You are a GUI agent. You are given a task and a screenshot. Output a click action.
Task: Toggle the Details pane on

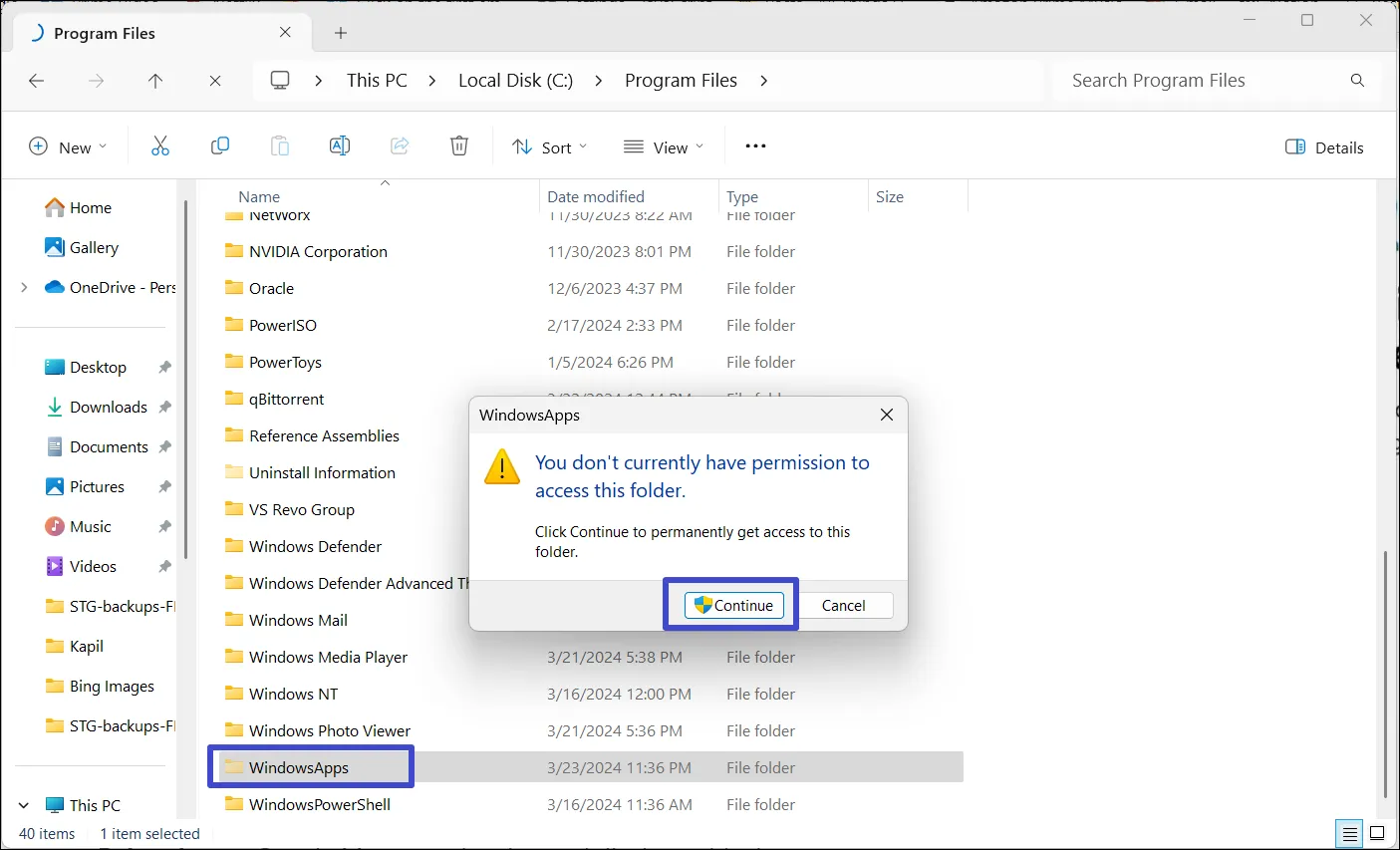[1324, 146]
